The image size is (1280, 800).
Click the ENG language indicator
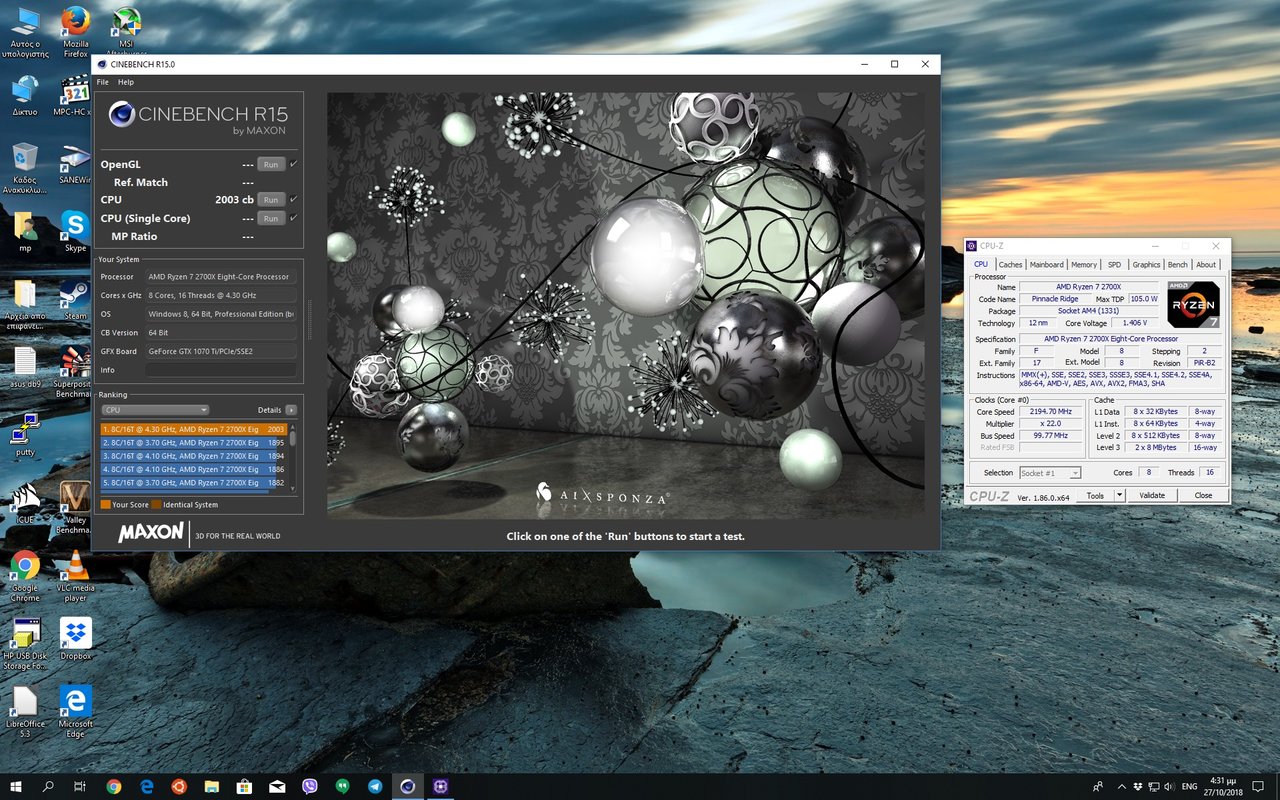[x=1190, y=787]
